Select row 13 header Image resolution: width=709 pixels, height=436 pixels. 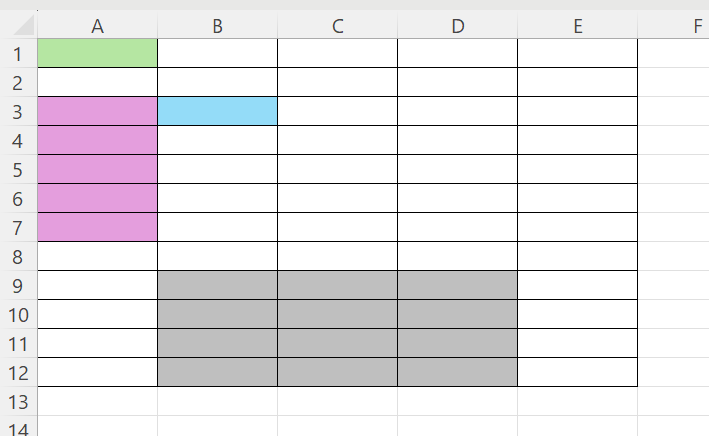[18, 401]
